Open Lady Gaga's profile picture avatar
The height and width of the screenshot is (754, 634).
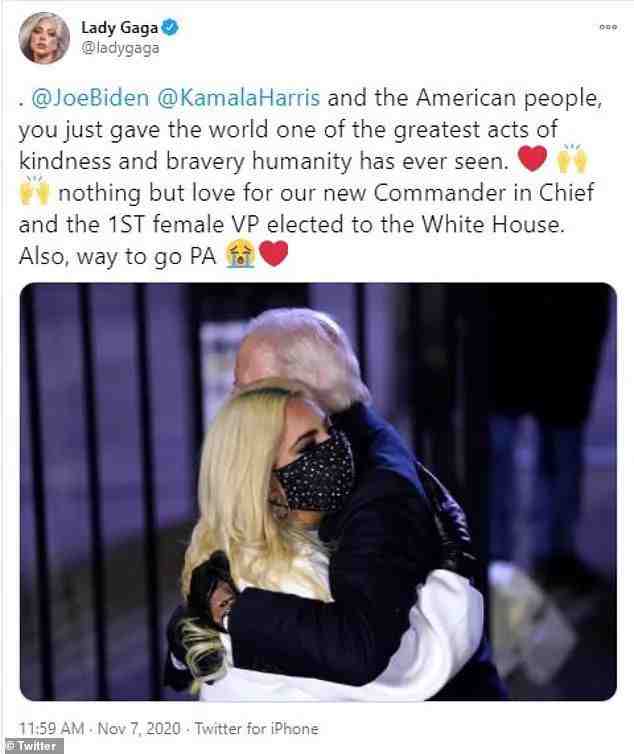(x=44, y=38)
